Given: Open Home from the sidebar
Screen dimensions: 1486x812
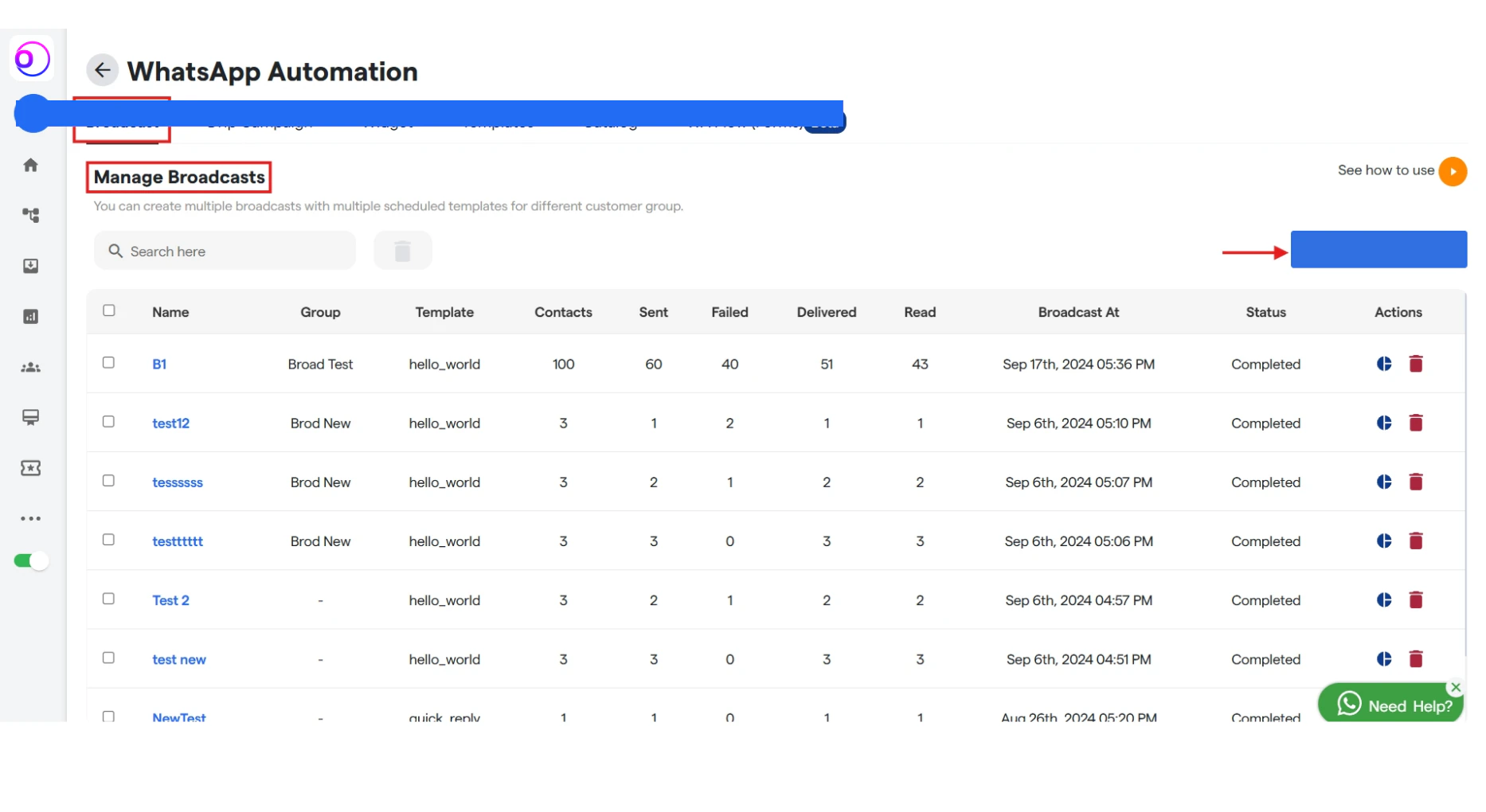Looking at the screenshot, I should pyautogui.click(x=30, y=165).
